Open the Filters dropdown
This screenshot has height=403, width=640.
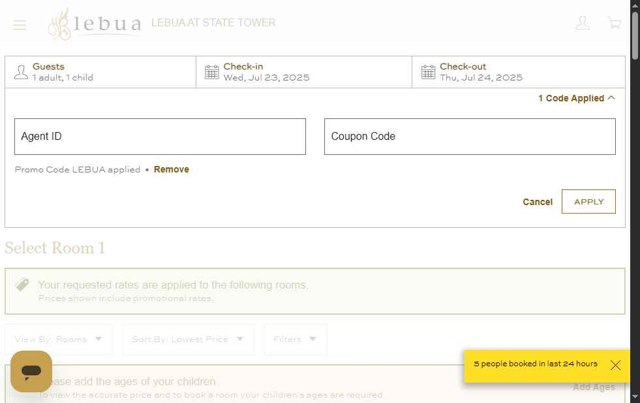pyautogui.click(x=295, y=339)
